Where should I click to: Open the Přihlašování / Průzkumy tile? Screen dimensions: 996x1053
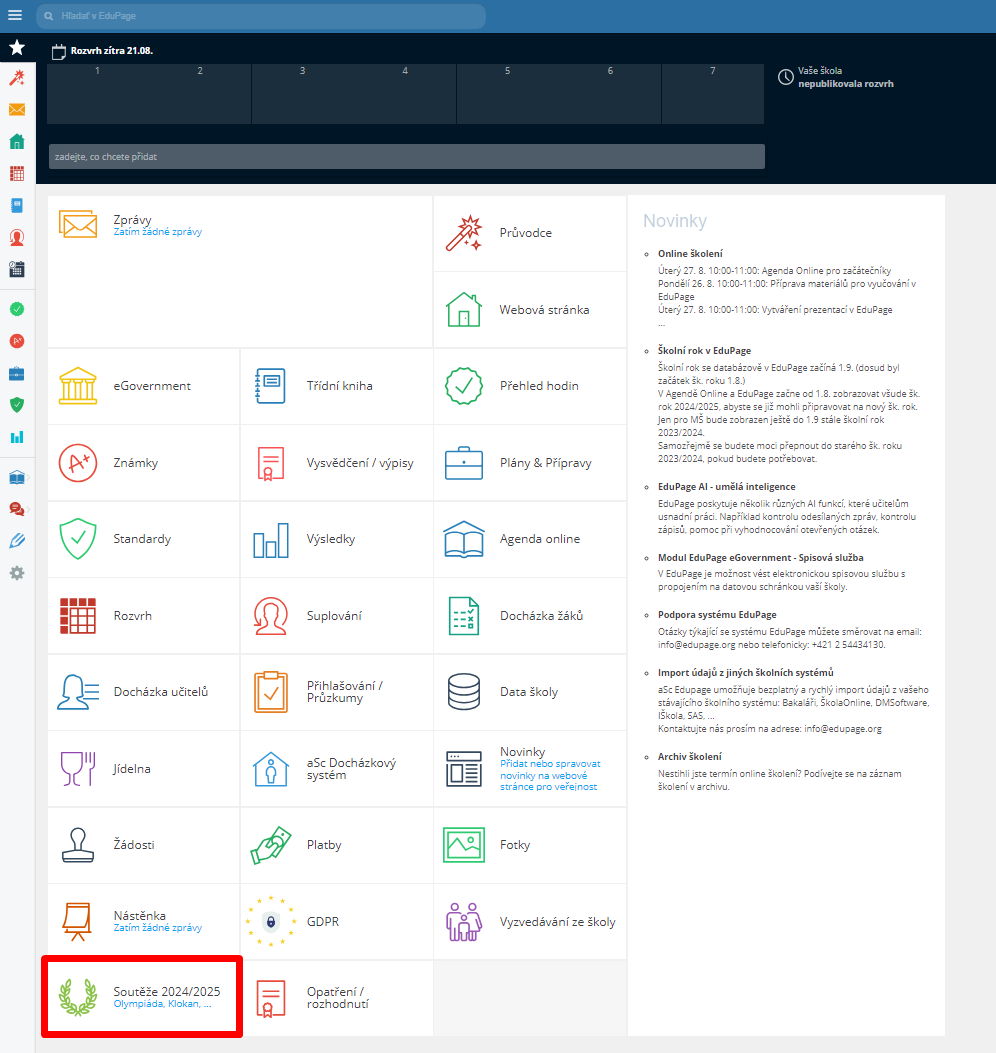[x=336, y=692]
